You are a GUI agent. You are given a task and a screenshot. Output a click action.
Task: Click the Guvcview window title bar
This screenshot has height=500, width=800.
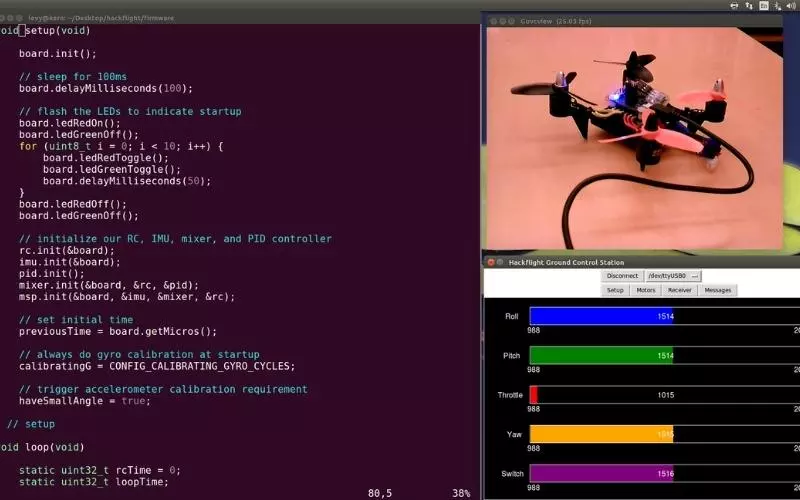(633, 21)
